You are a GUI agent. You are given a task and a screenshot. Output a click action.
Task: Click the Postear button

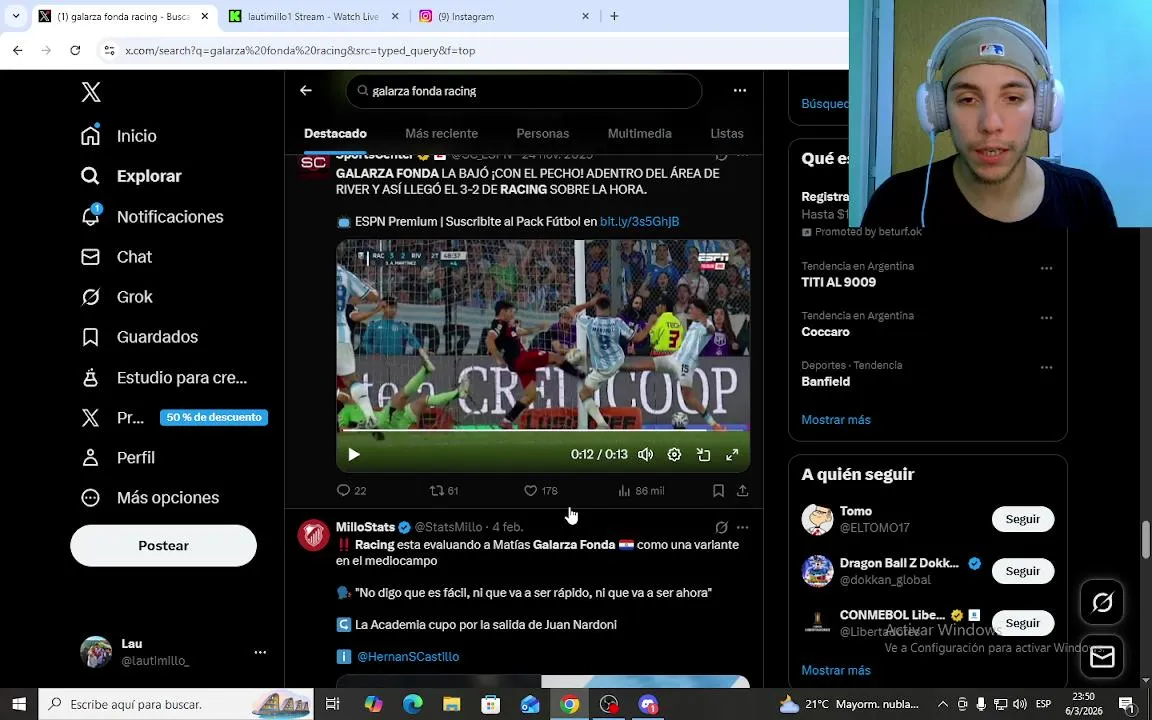click(x=163, y=545)
